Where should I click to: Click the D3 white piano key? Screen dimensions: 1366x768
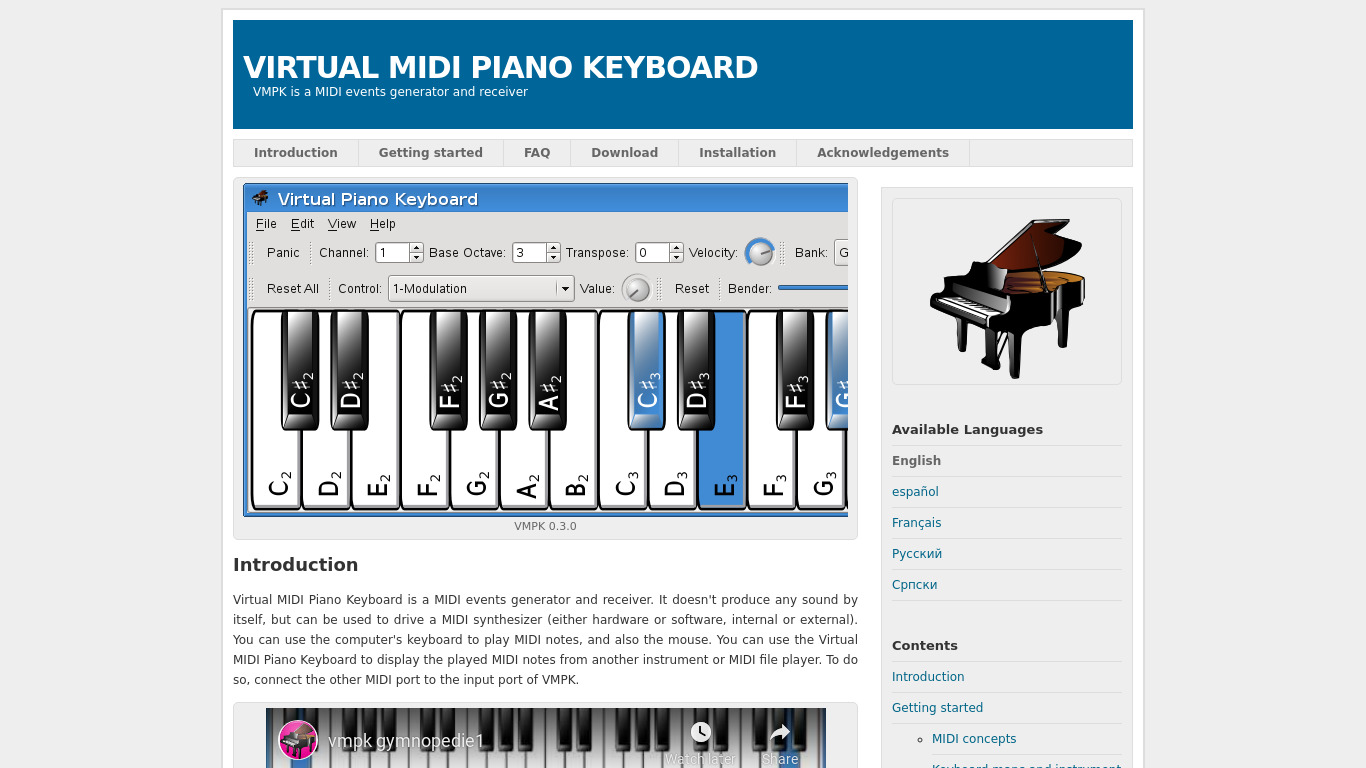point(672,470)
